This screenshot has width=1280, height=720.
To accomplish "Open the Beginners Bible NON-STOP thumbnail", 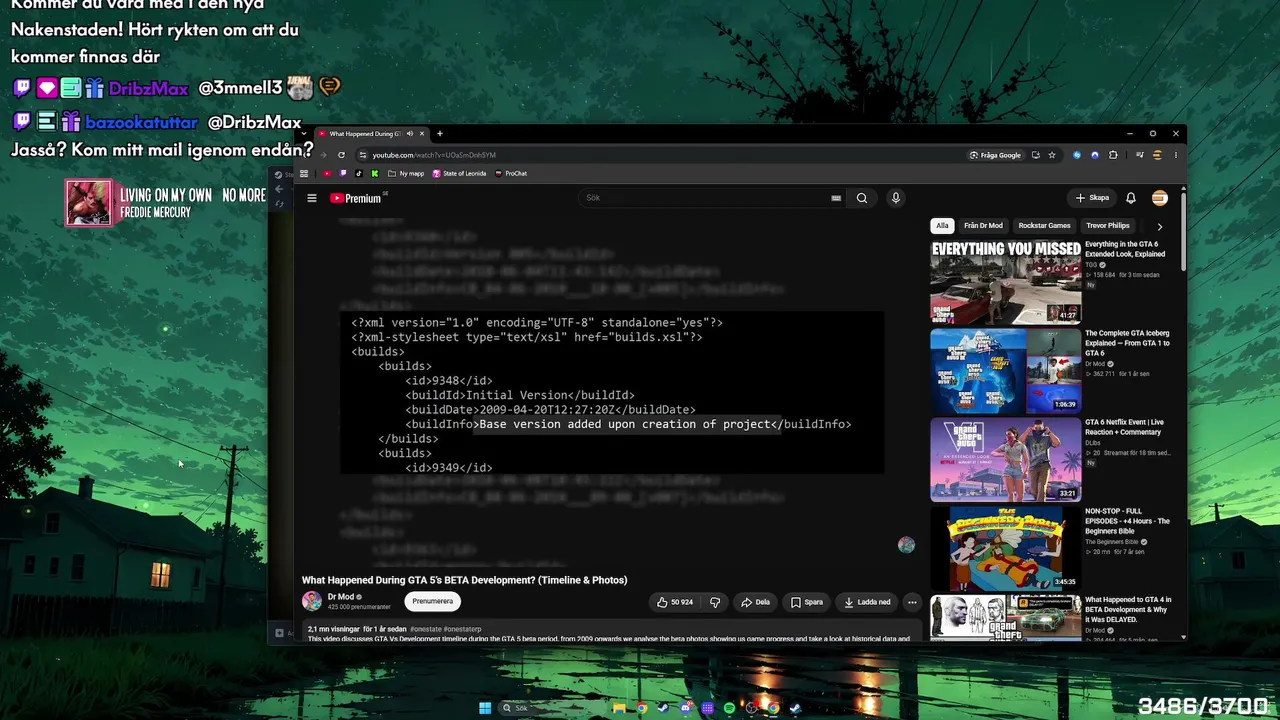I will (1005, 549).
